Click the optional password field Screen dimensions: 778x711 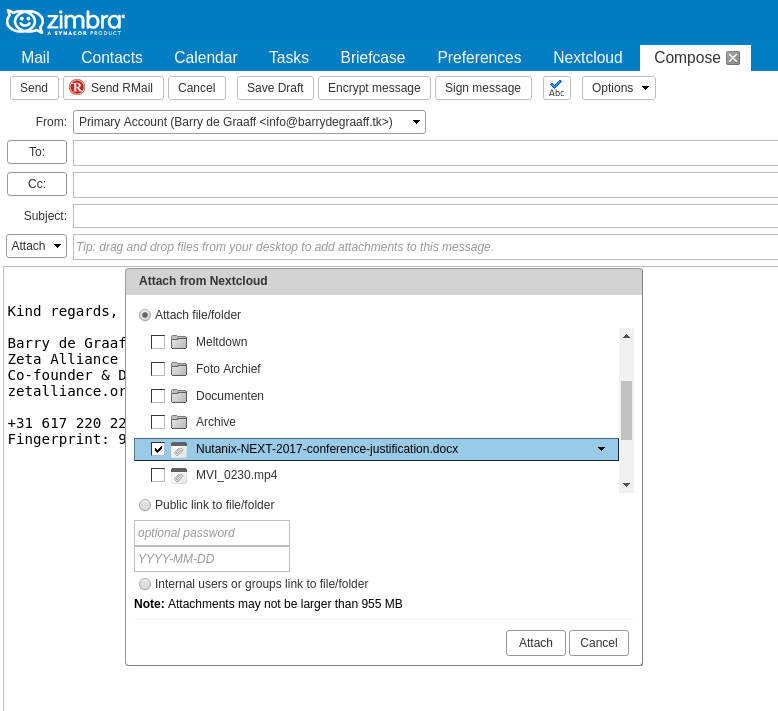point(212,533)
